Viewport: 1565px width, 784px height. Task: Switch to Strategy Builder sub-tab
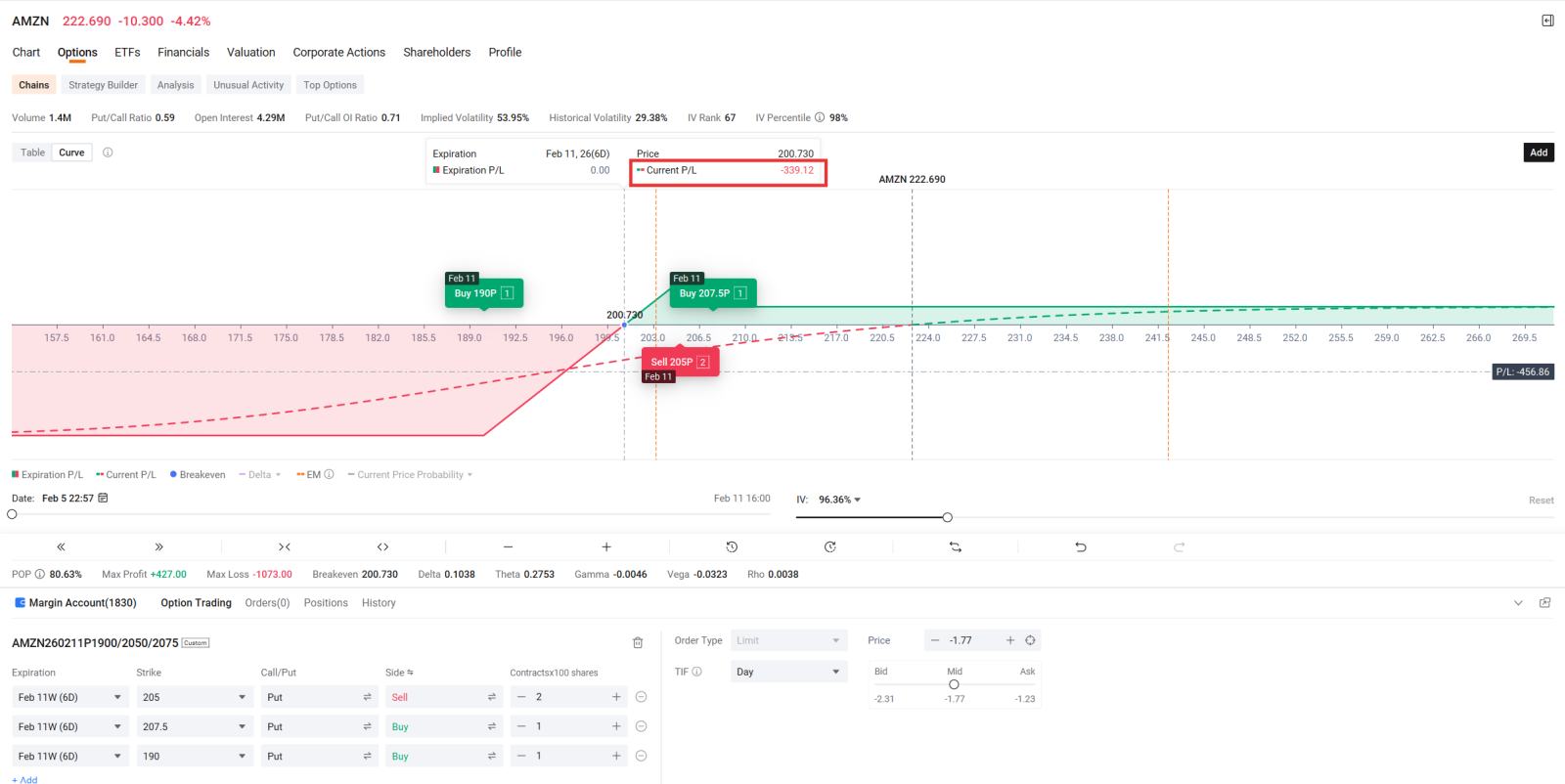tap(103, 85)
